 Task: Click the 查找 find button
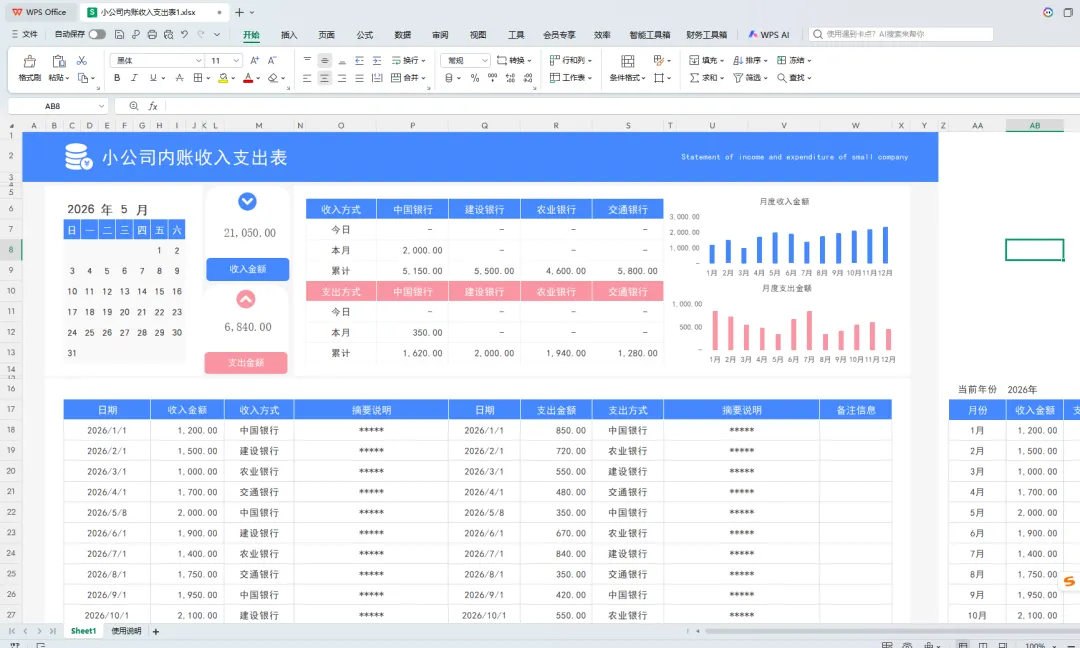[x=794, y=78]
